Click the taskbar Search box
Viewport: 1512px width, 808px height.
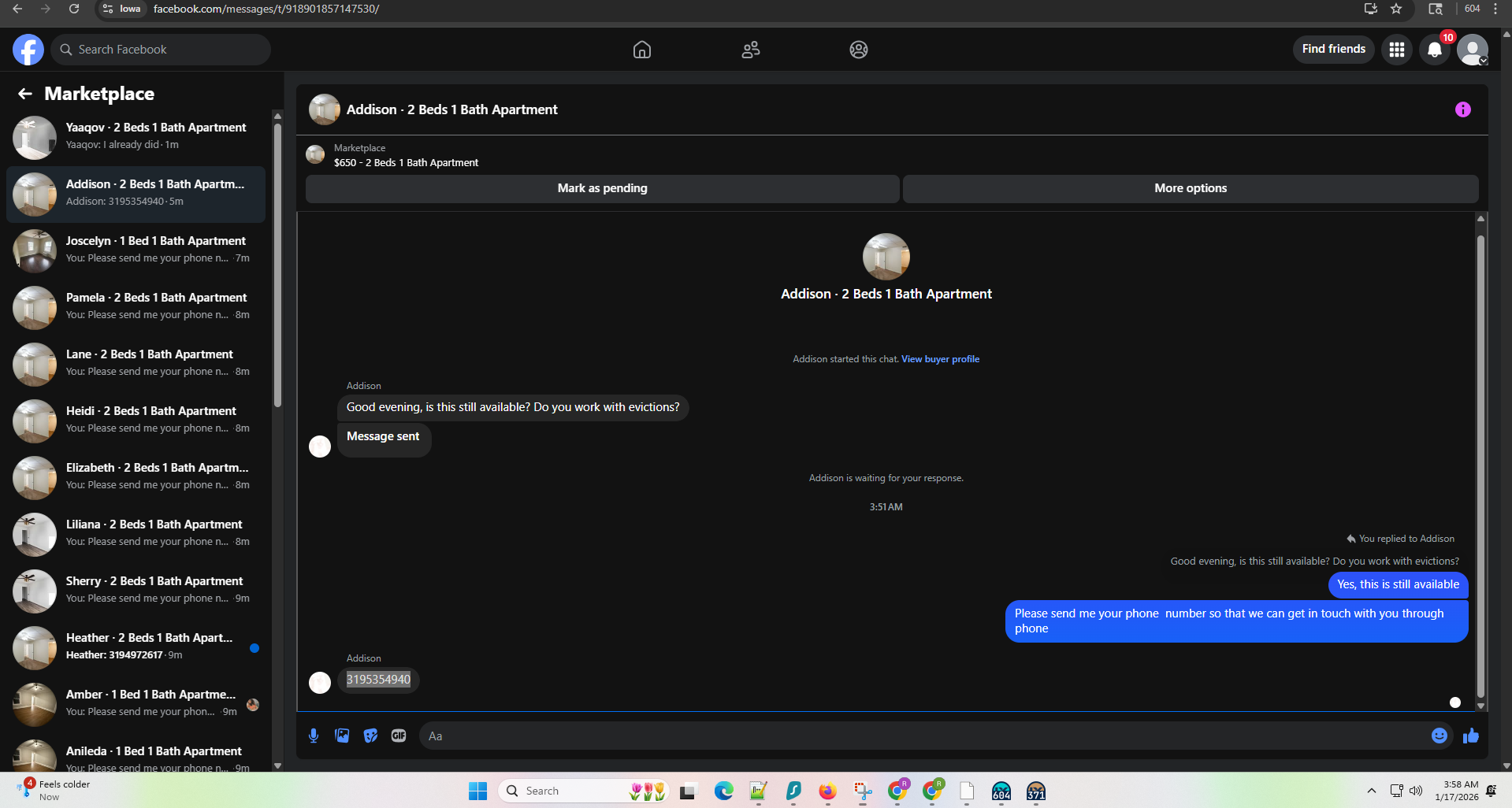[583, 791]
